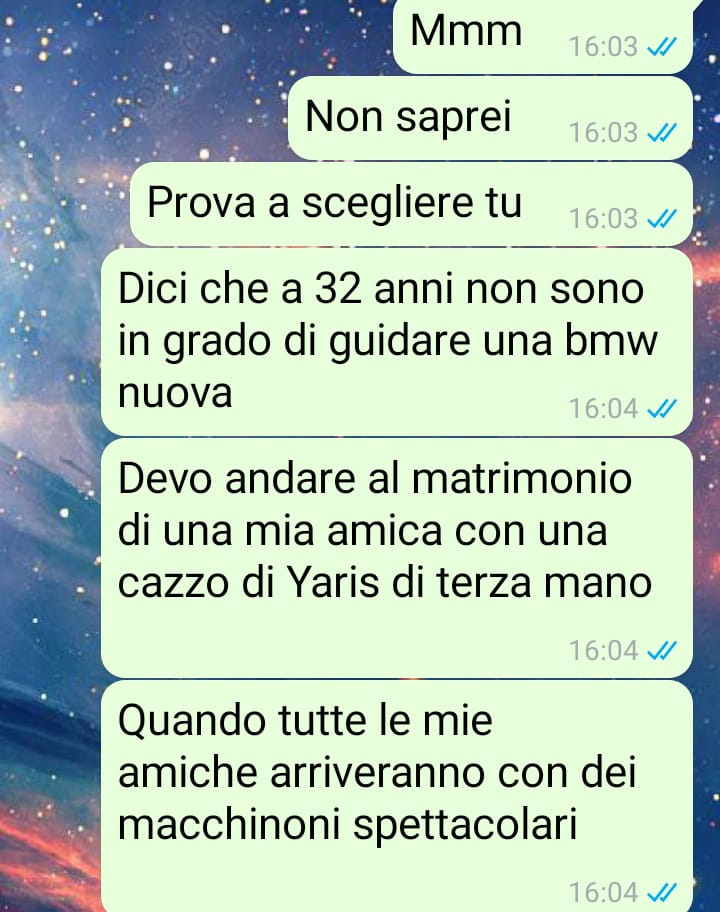Click the 16:03 timestamp beside 'Non saprei'
720x912 pixels.
pyautogui.click(x=603, y=133)
